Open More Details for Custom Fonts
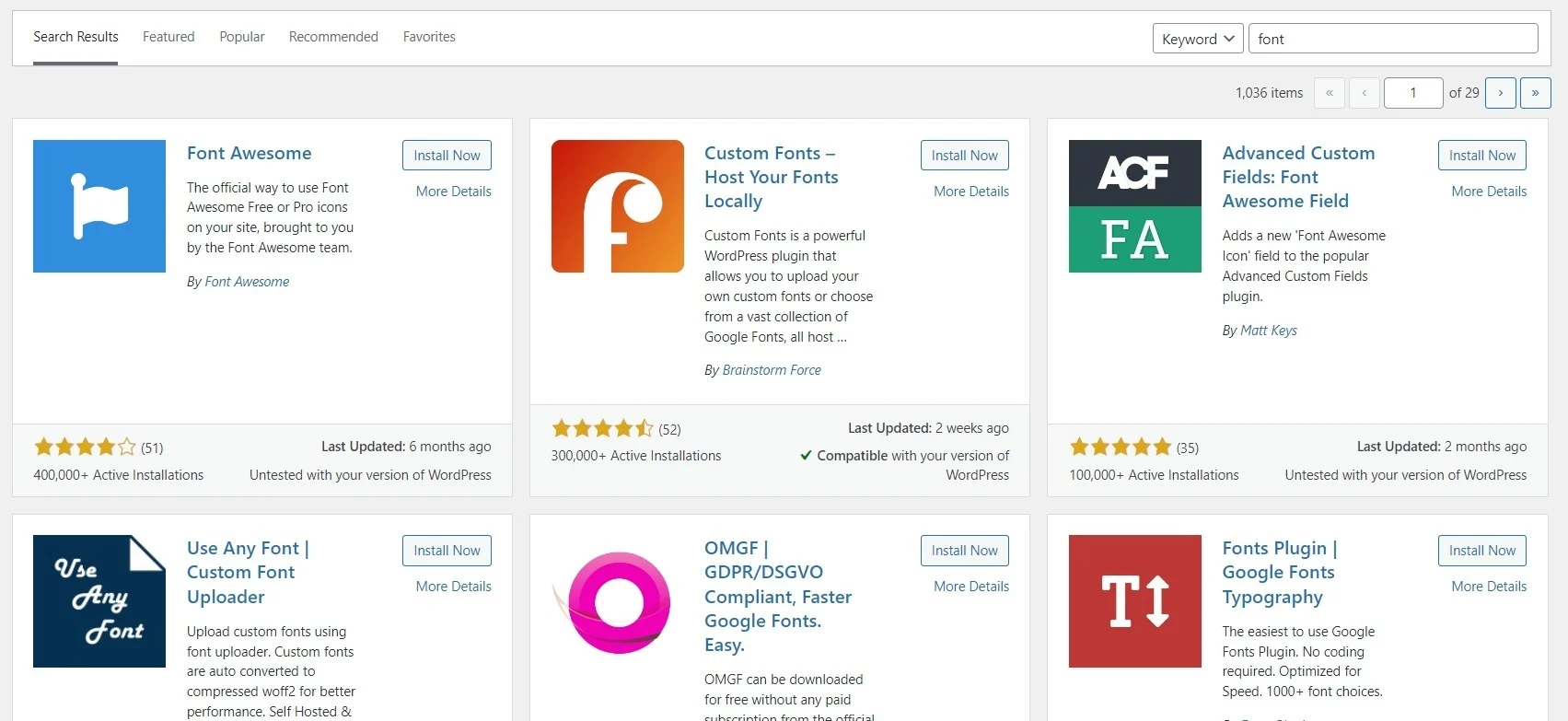The height and width of the screenshot is (721, 1568). click(x=971, y=192)
